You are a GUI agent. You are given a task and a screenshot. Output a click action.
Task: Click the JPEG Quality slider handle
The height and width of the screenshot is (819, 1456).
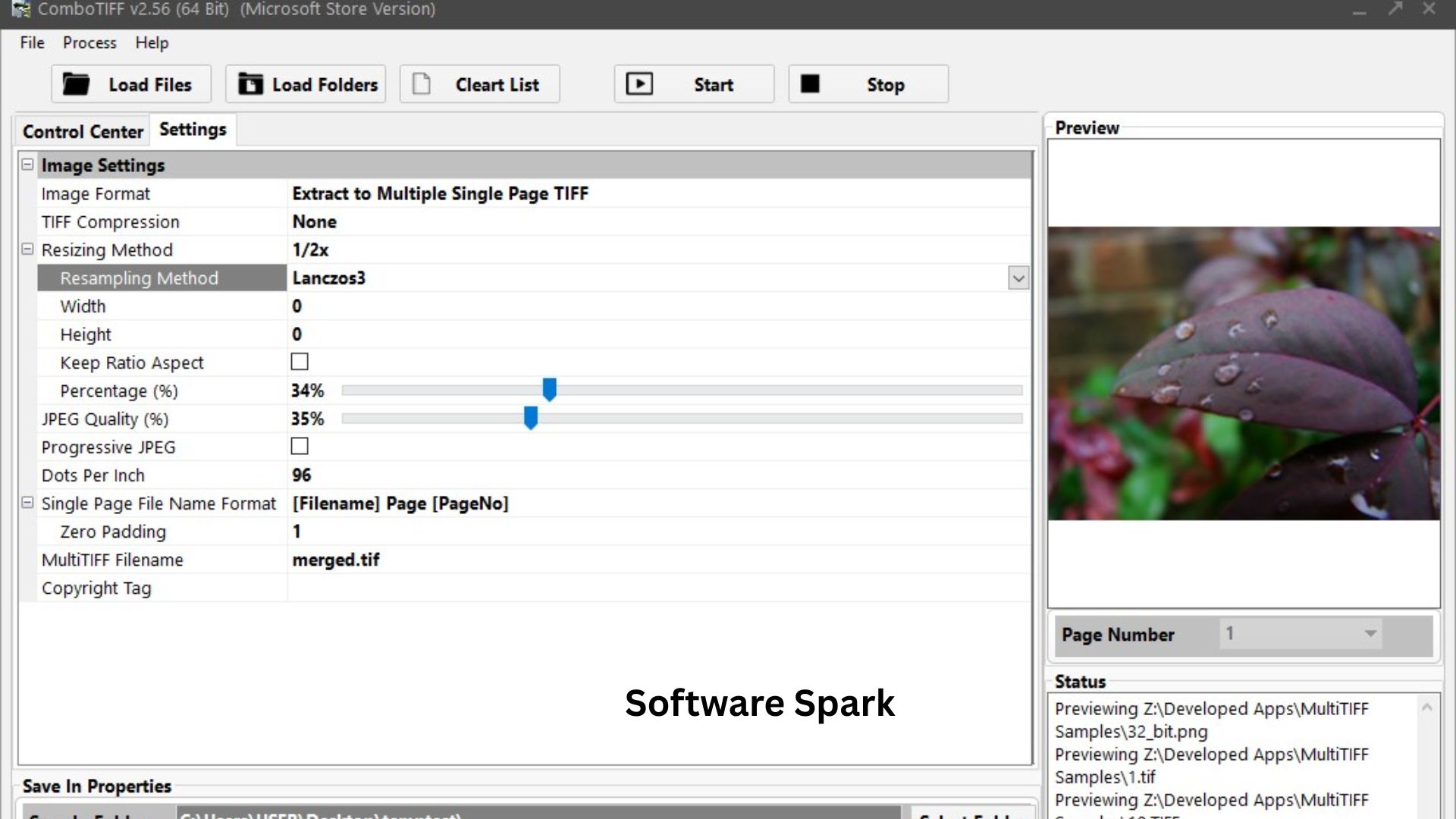point(531,418)
